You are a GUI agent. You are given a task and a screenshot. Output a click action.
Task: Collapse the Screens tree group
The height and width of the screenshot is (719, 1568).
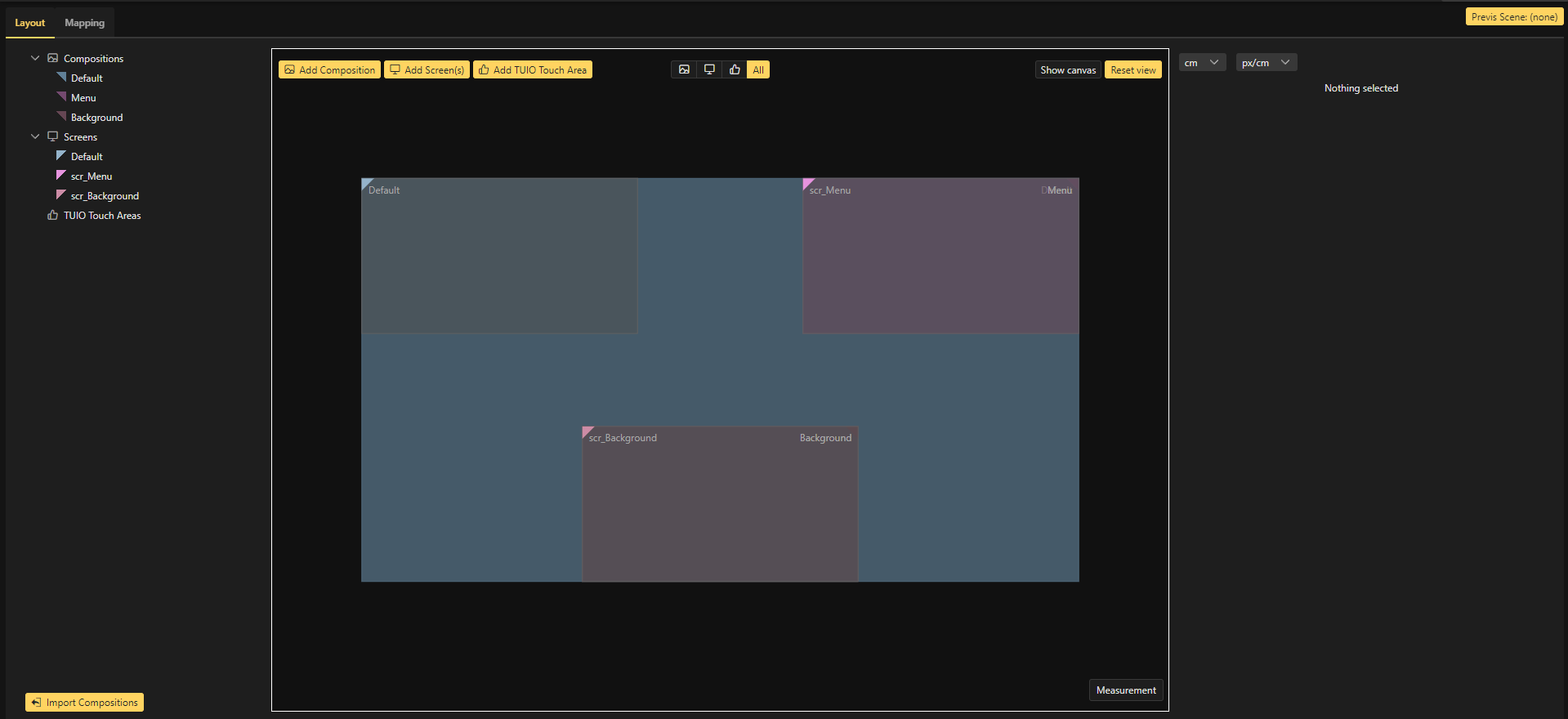click(x=35, y=136)
